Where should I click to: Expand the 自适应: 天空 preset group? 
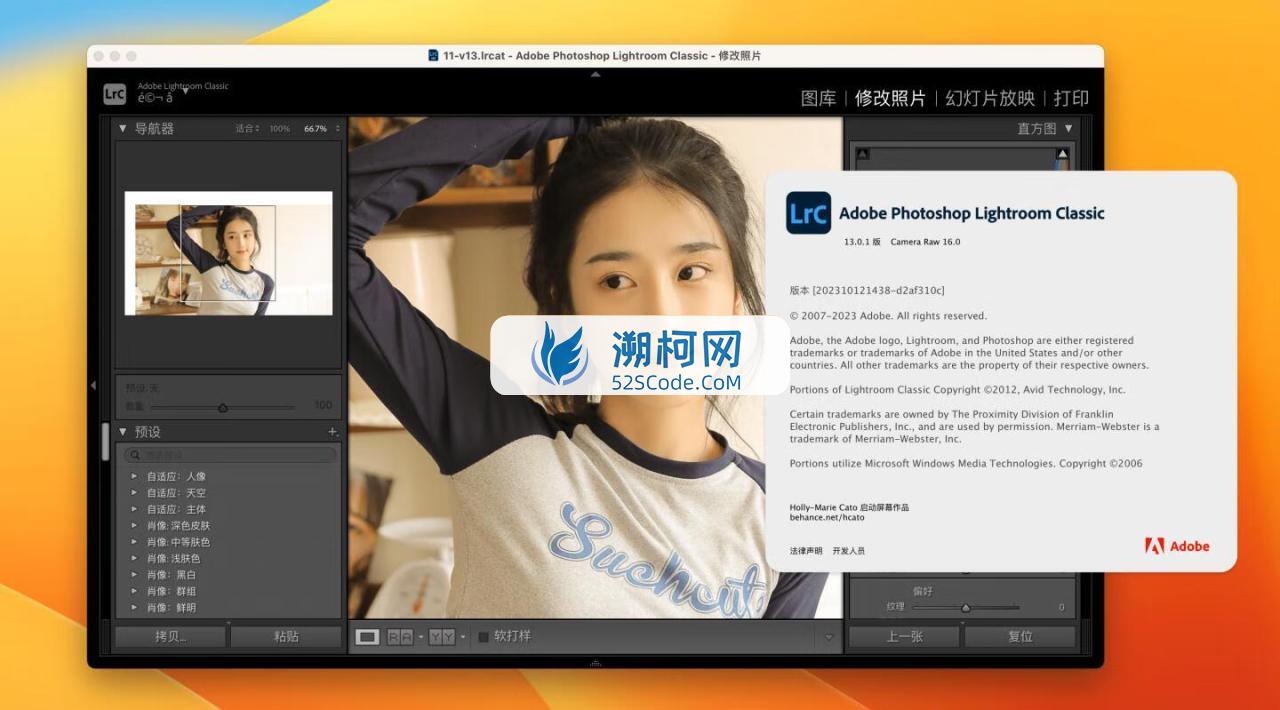tap(134, 493)
